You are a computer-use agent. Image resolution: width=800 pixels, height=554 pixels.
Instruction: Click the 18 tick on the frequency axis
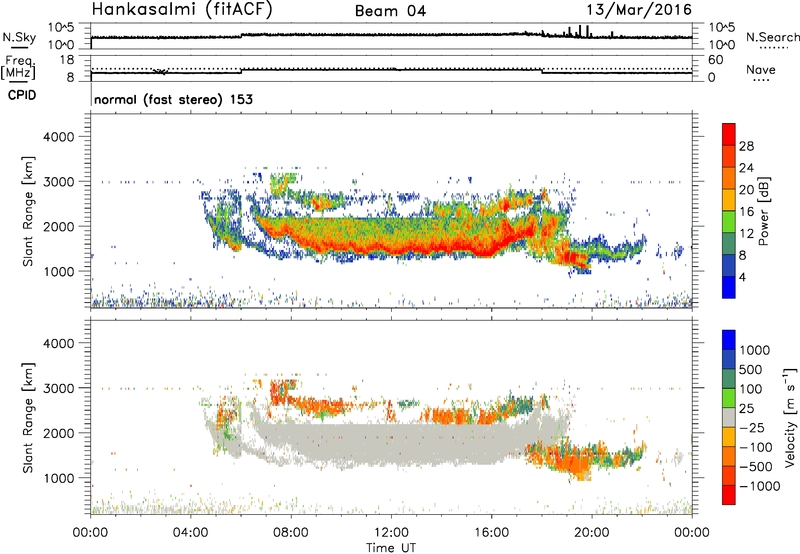click(x=67, y=60)
